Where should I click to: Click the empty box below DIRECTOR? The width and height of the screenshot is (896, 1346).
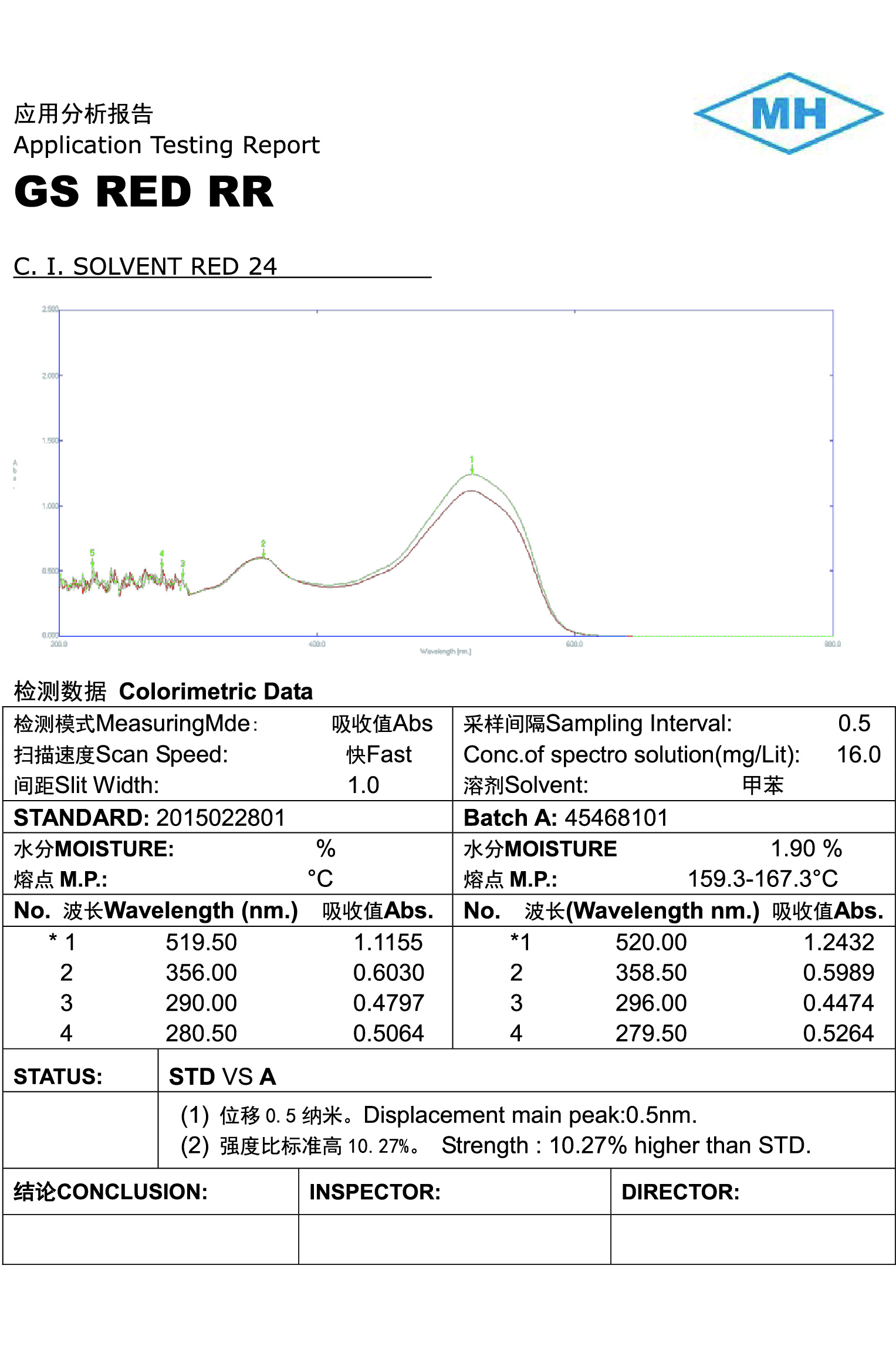point(752,1239)
